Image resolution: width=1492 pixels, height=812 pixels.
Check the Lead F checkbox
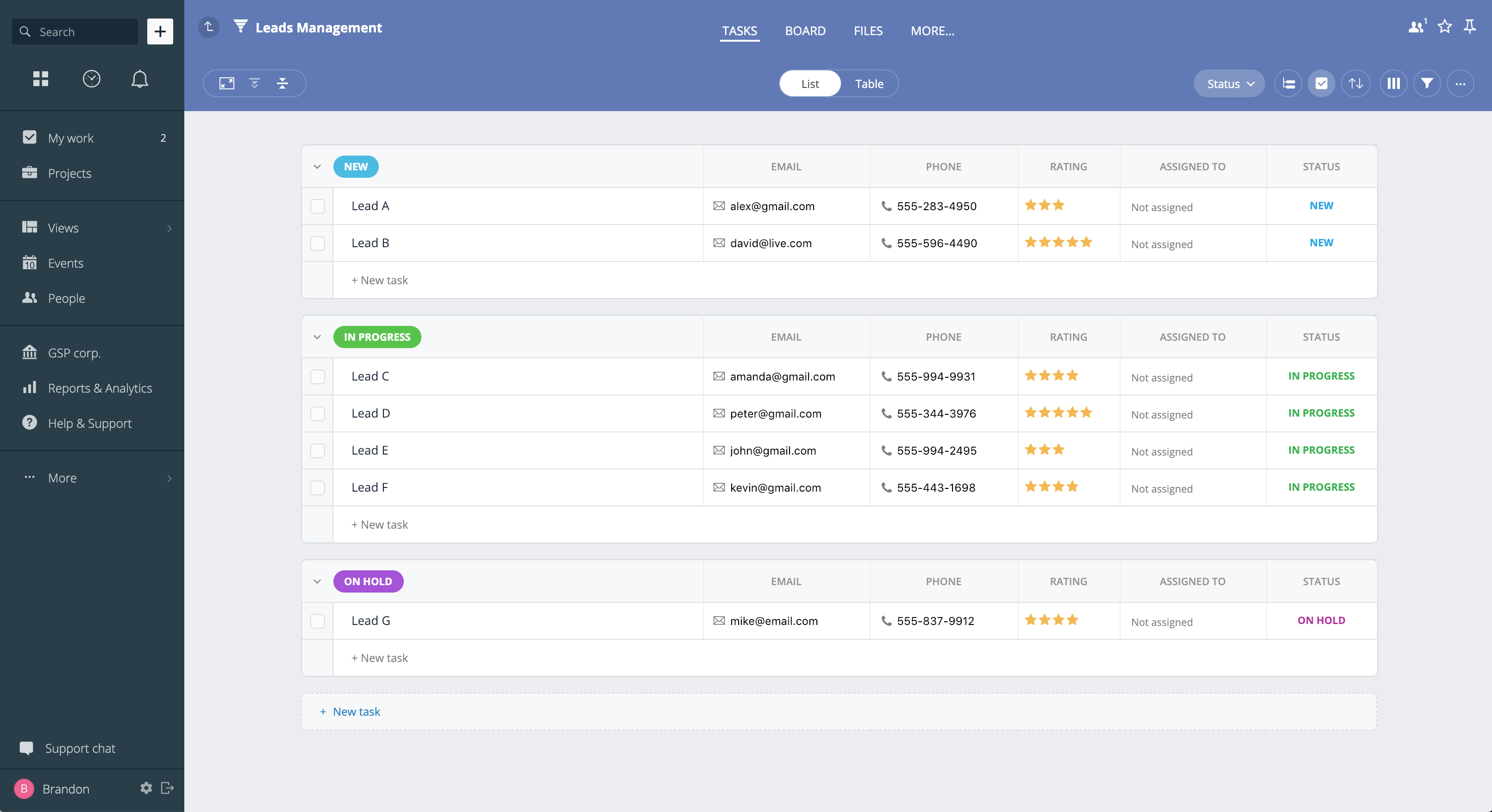(x=317, y=487)
